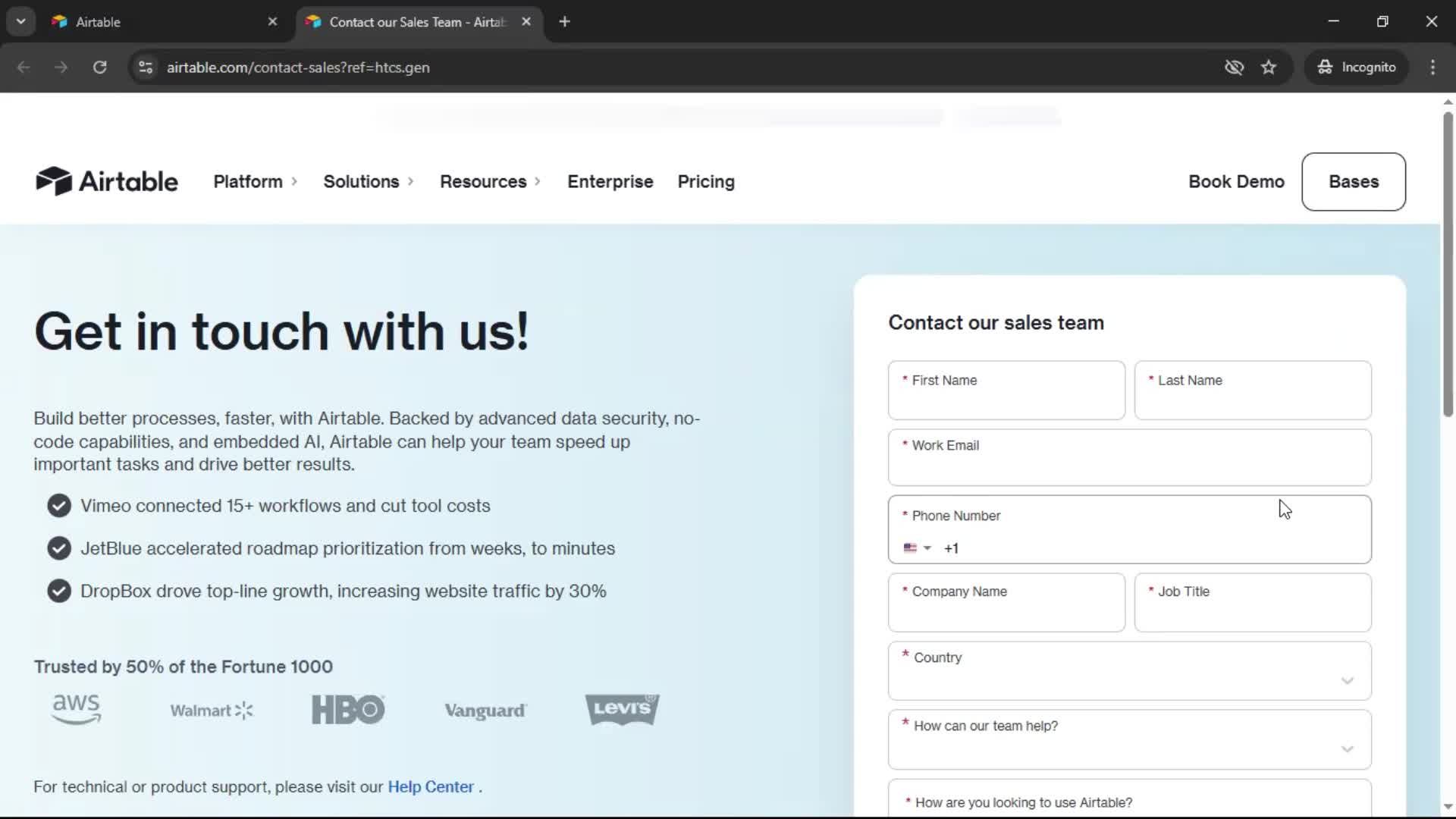Focus the 'How are you looking to use Airtable?' field
1456x819 pixels.
point(1129,799)
